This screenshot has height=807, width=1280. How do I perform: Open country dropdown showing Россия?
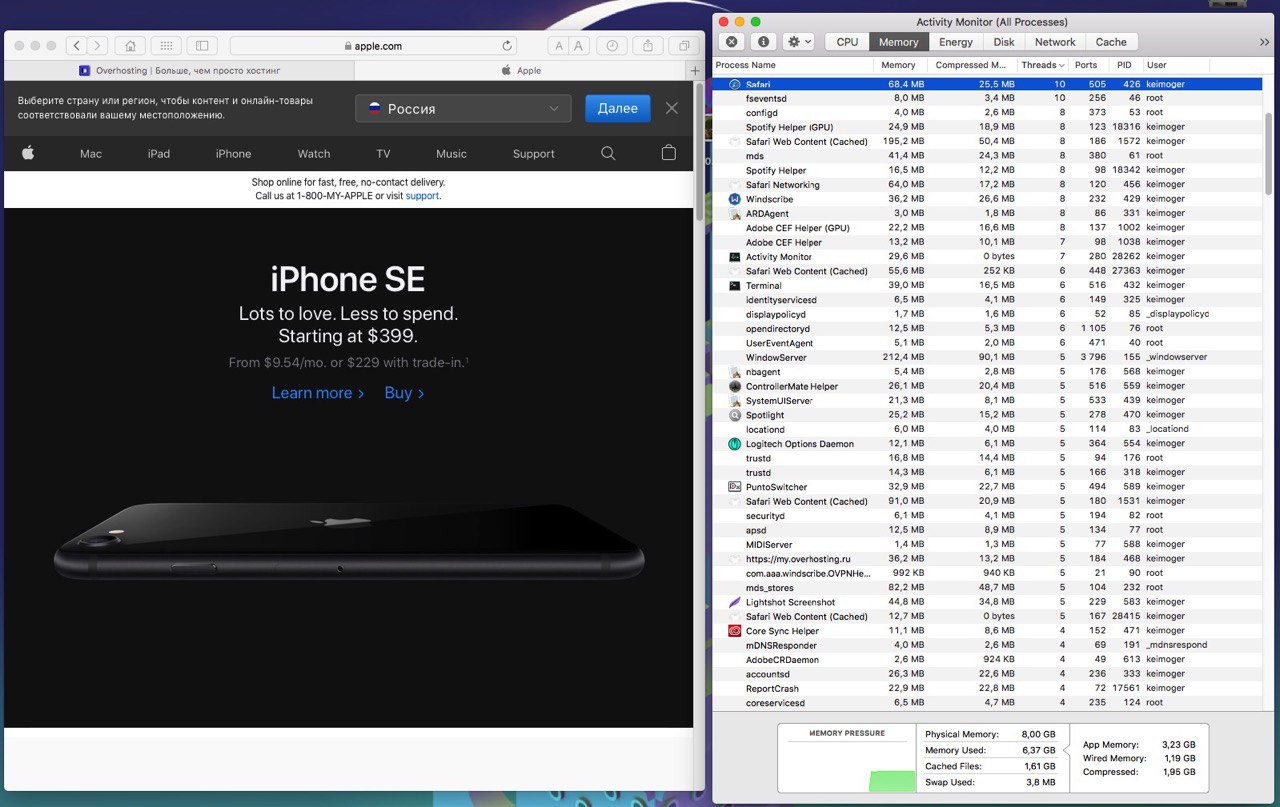[x=463, y=108]
